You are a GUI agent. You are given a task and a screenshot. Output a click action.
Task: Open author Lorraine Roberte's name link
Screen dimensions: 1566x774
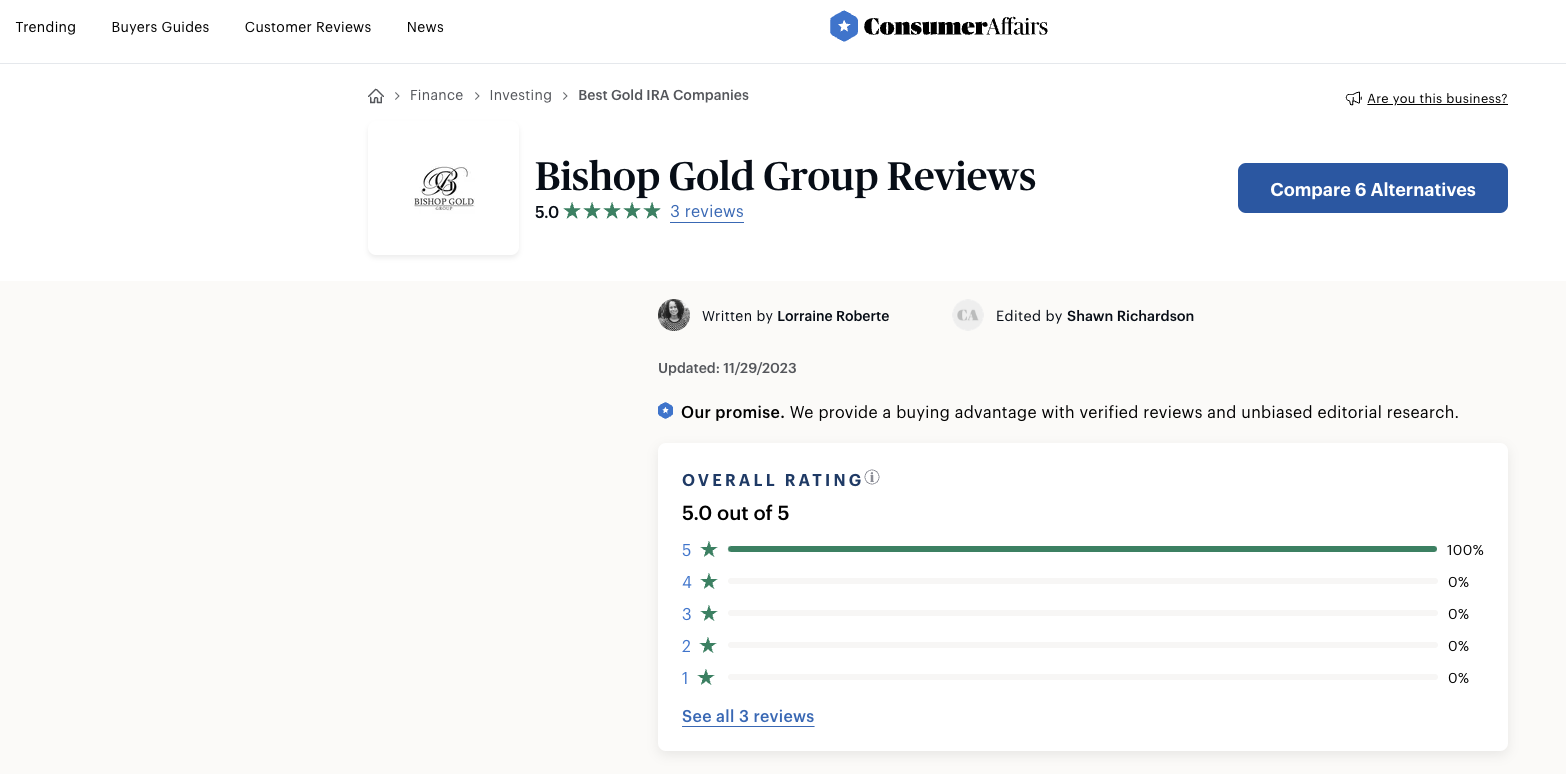click(x=833, y=315)
